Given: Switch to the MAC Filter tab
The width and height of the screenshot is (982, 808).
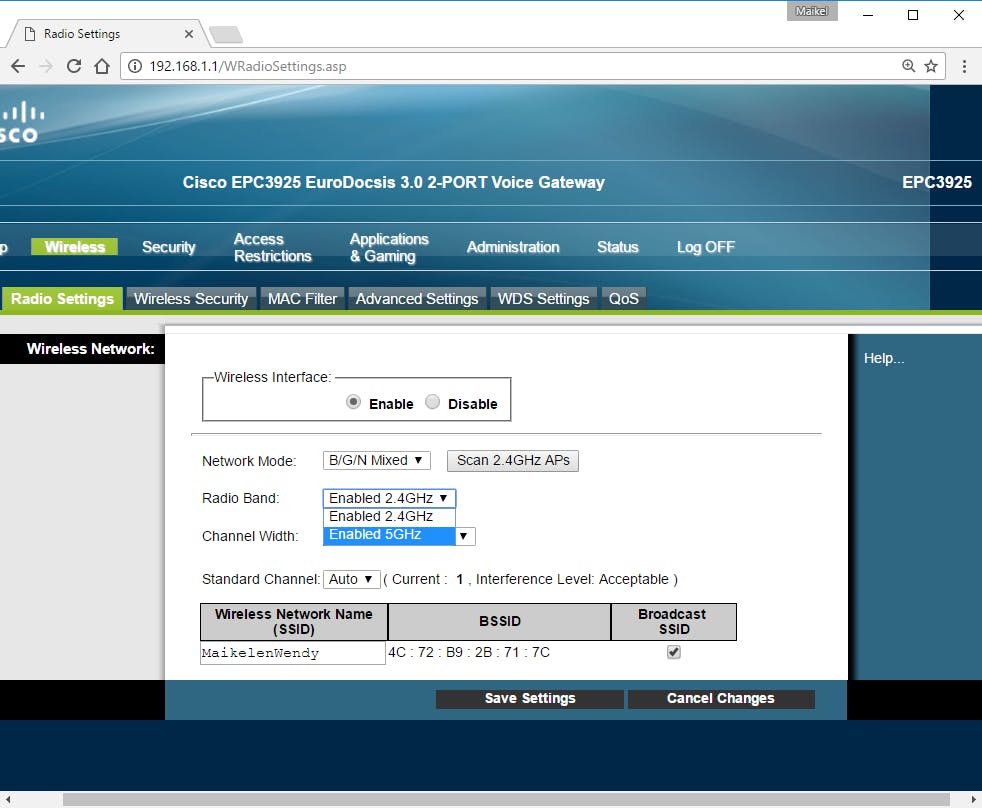Looking at the screenshot, I should 302,299.
